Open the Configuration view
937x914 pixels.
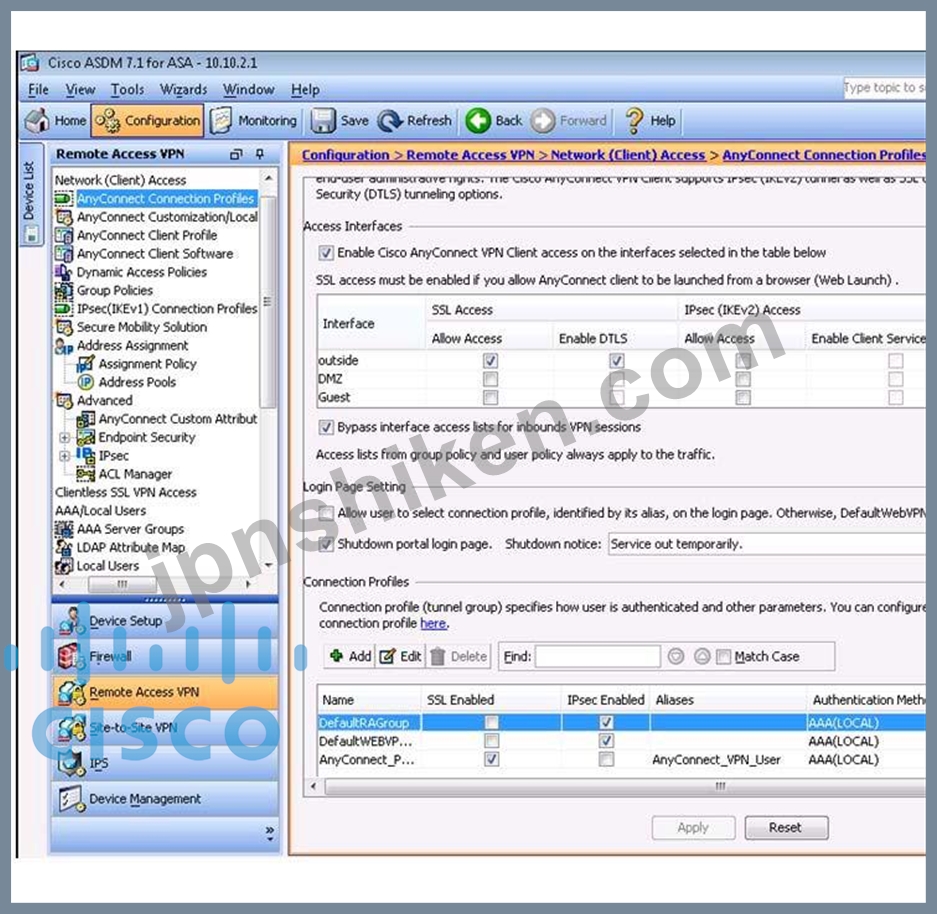148,121
